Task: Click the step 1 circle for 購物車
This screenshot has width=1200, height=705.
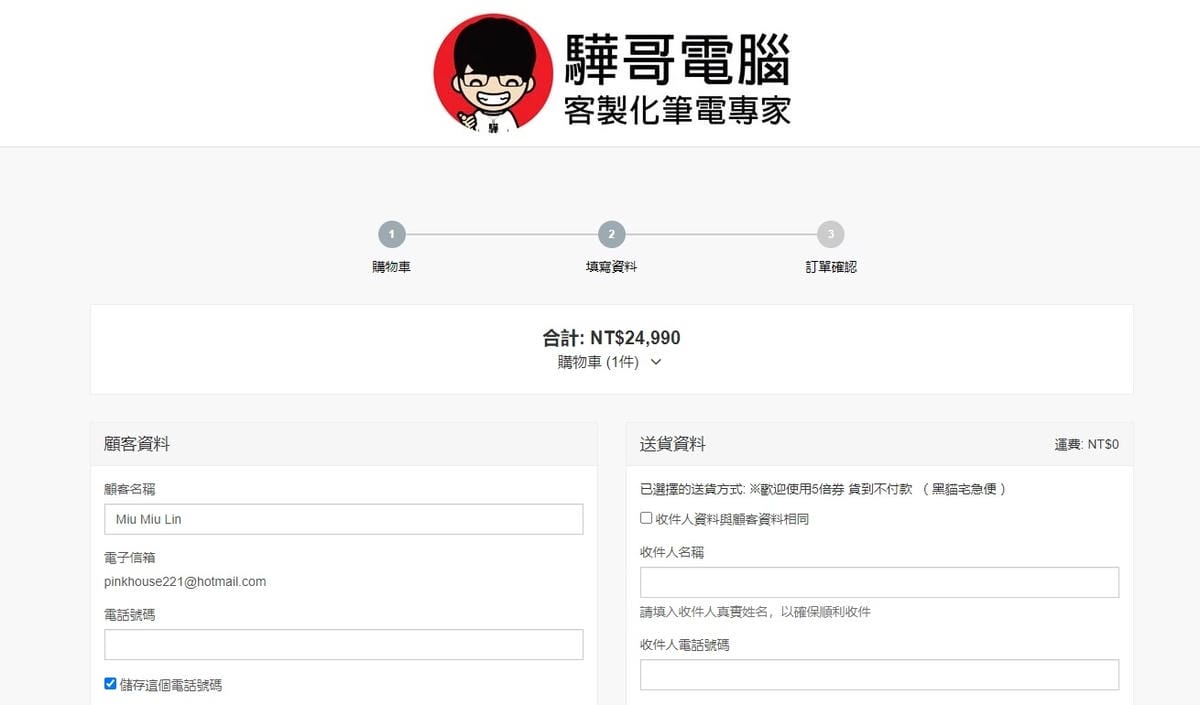Action: tap(392, 235)
